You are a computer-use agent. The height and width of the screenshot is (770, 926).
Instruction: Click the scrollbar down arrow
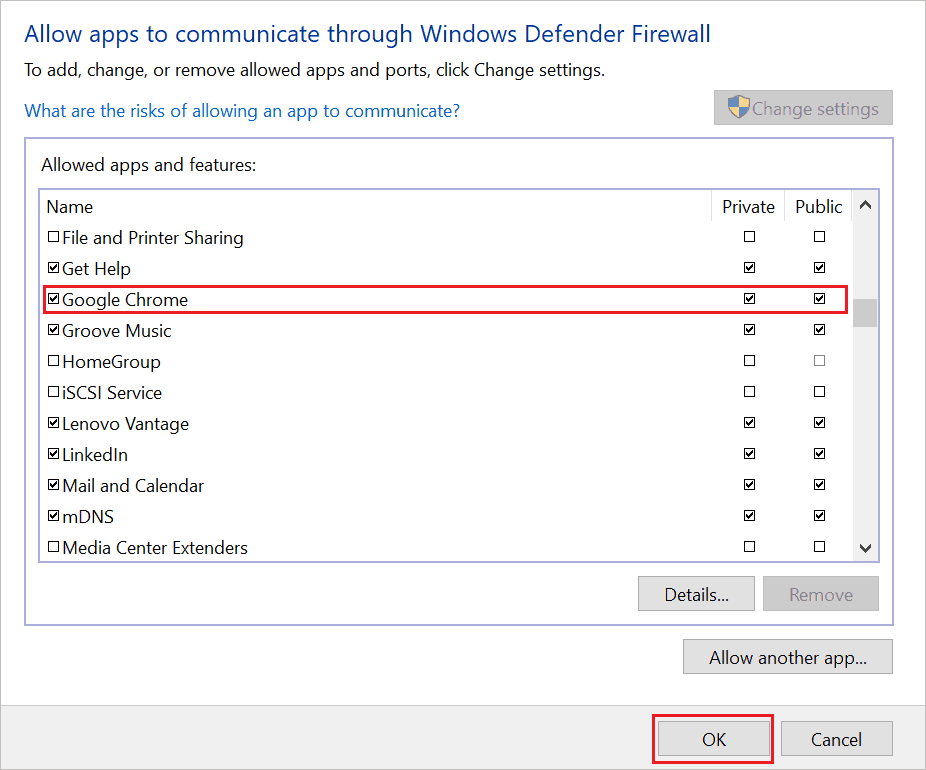click(x=865, y=548)
